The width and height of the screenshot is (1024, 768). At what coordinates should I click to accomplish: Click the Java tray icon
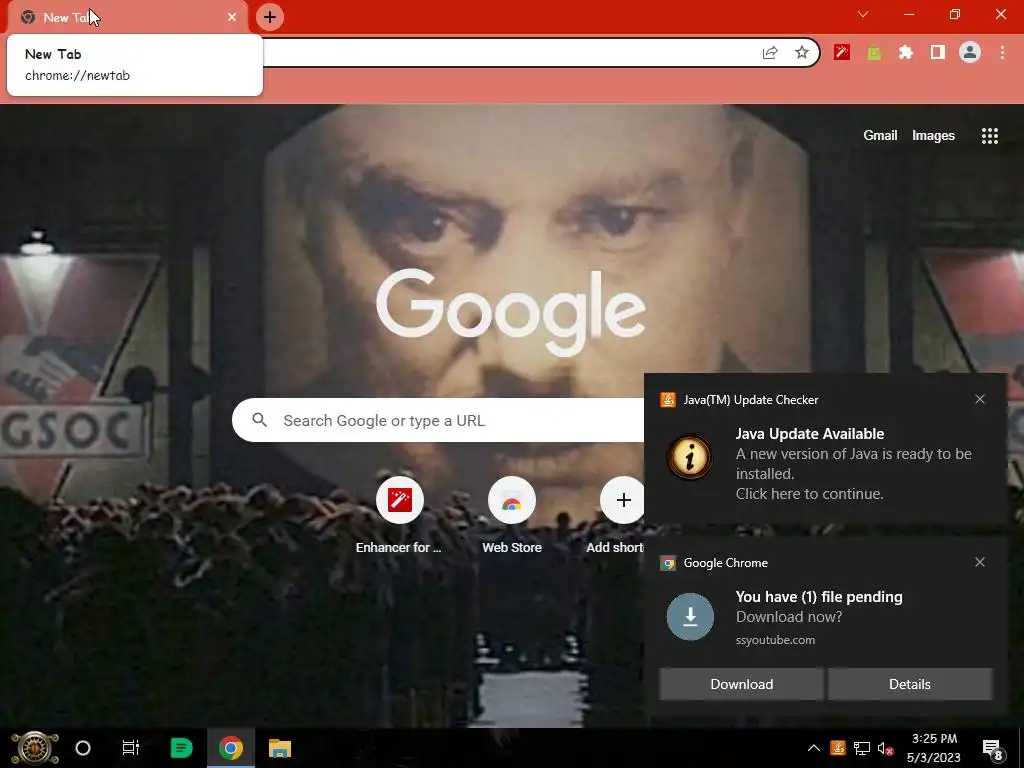(x=838, y=748)
